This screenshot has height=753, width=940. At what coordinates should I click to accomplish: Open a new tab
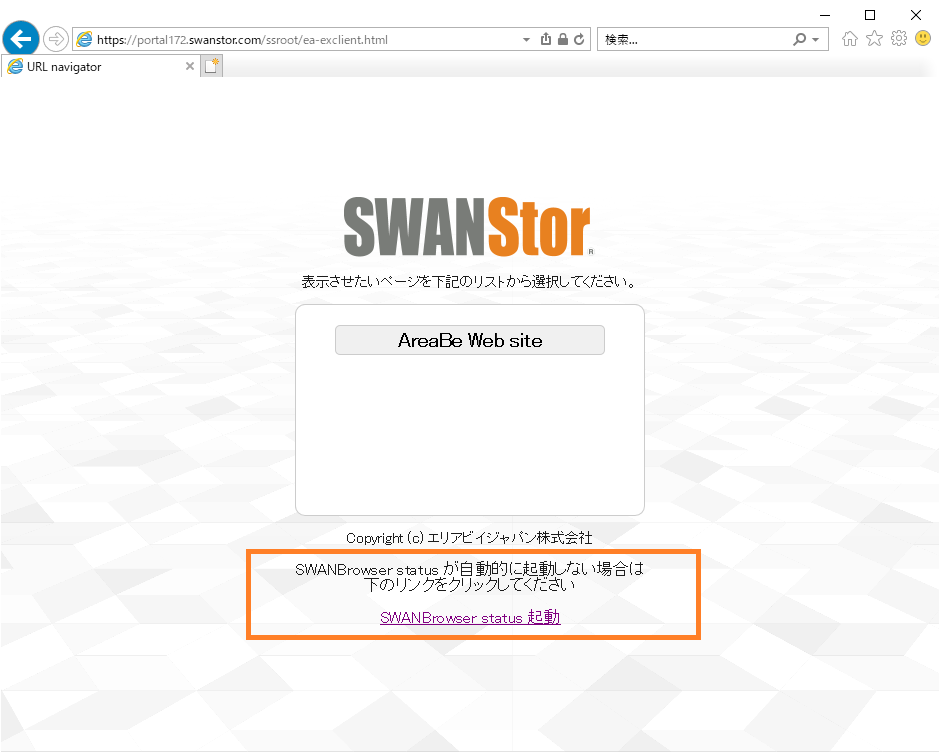point(212,66)
